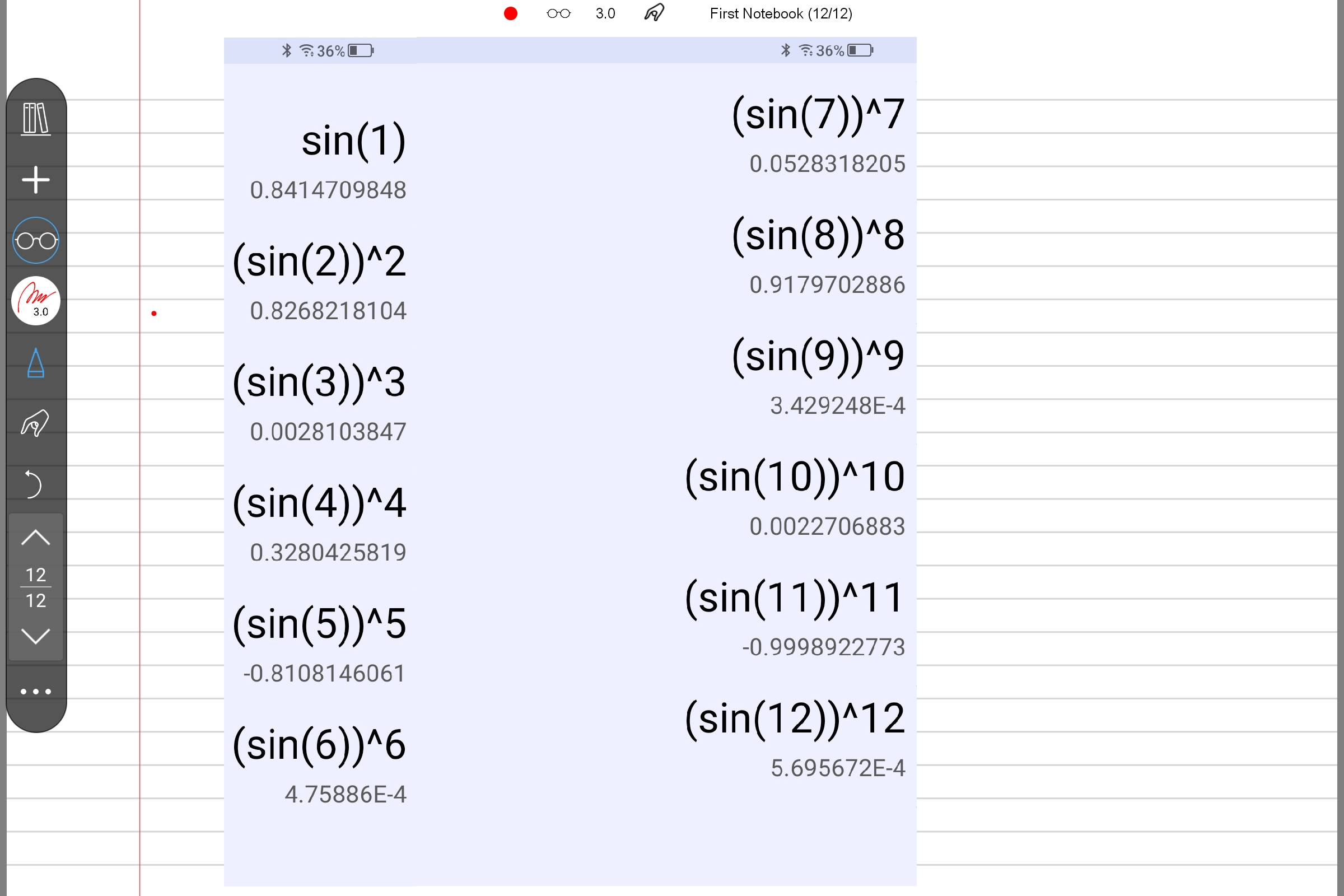Select the 3.0 pen width value

tap(605, 13)
